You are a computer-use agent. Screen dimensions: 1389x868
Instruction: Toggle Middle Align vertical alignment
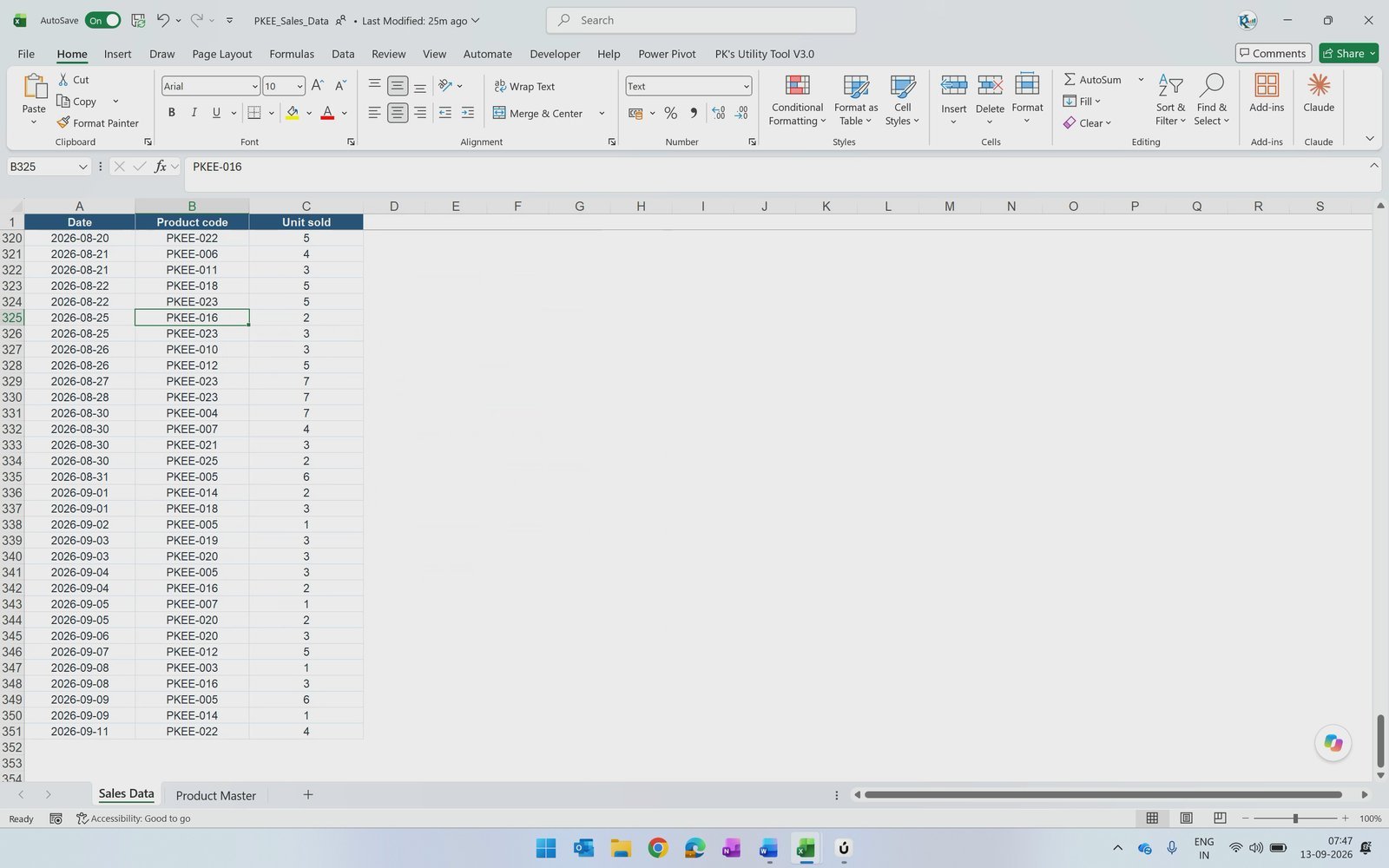click(x=398, y=85)
